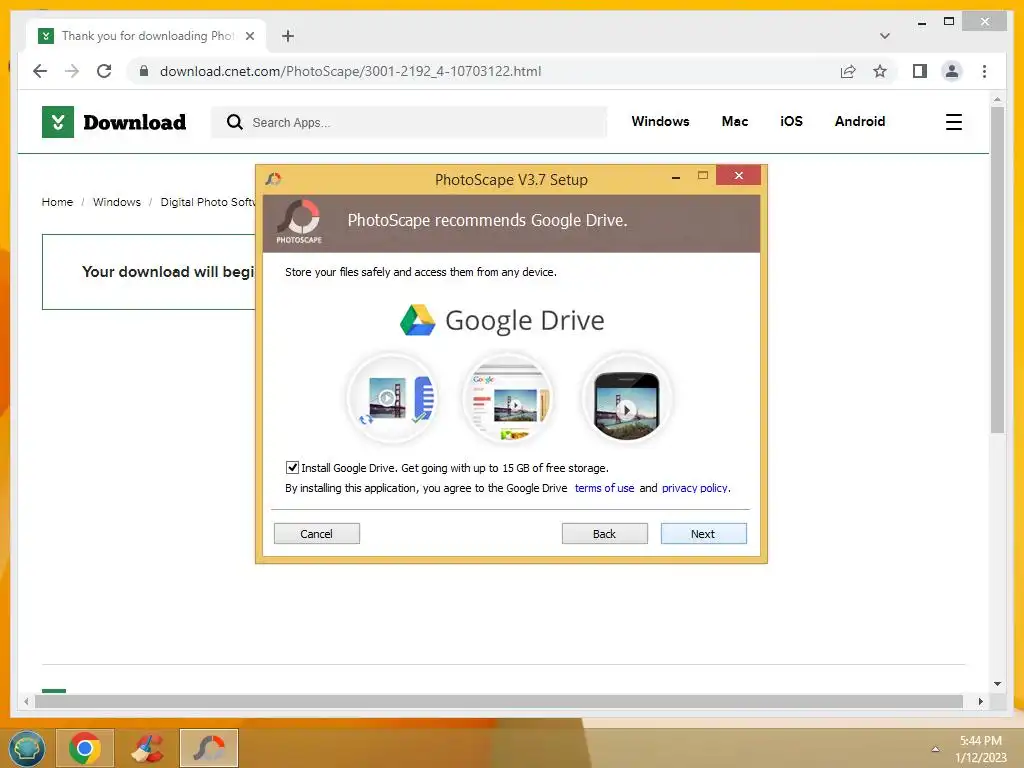Click horizontal scroll right arrow
The height and width of the screenshot is (768, 1024).
click(x=980, y=701)
